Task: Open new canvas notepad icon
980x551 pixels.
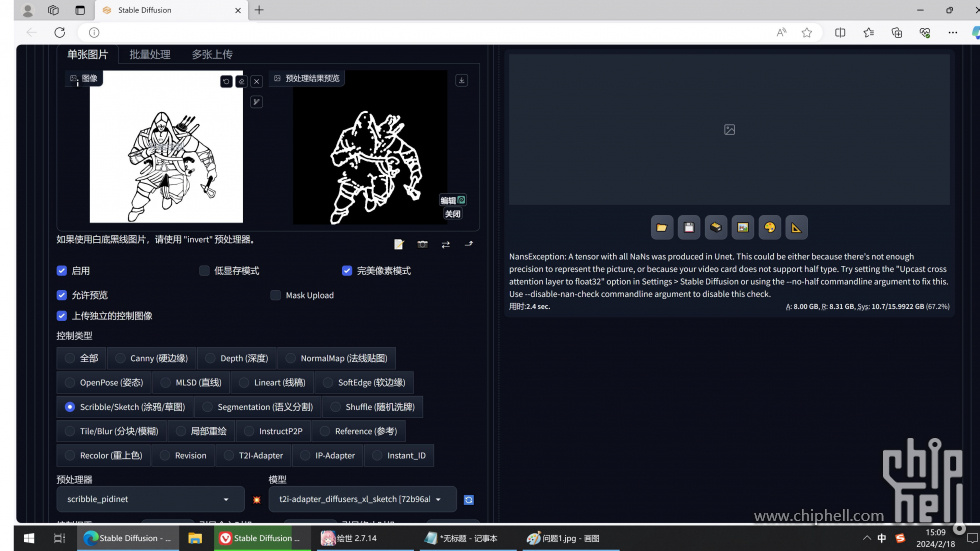Action: click(399, 244)
